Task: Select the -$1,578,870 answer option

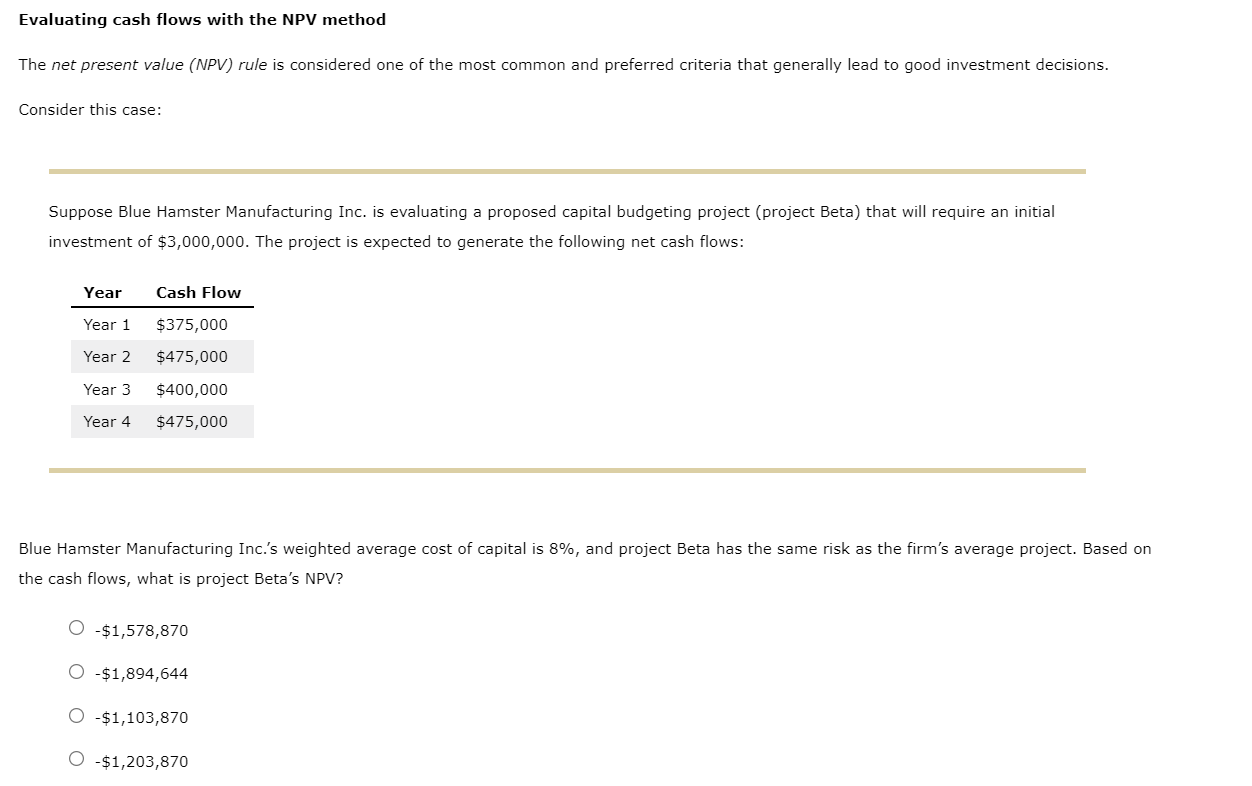Action: [x=76, y=627]
